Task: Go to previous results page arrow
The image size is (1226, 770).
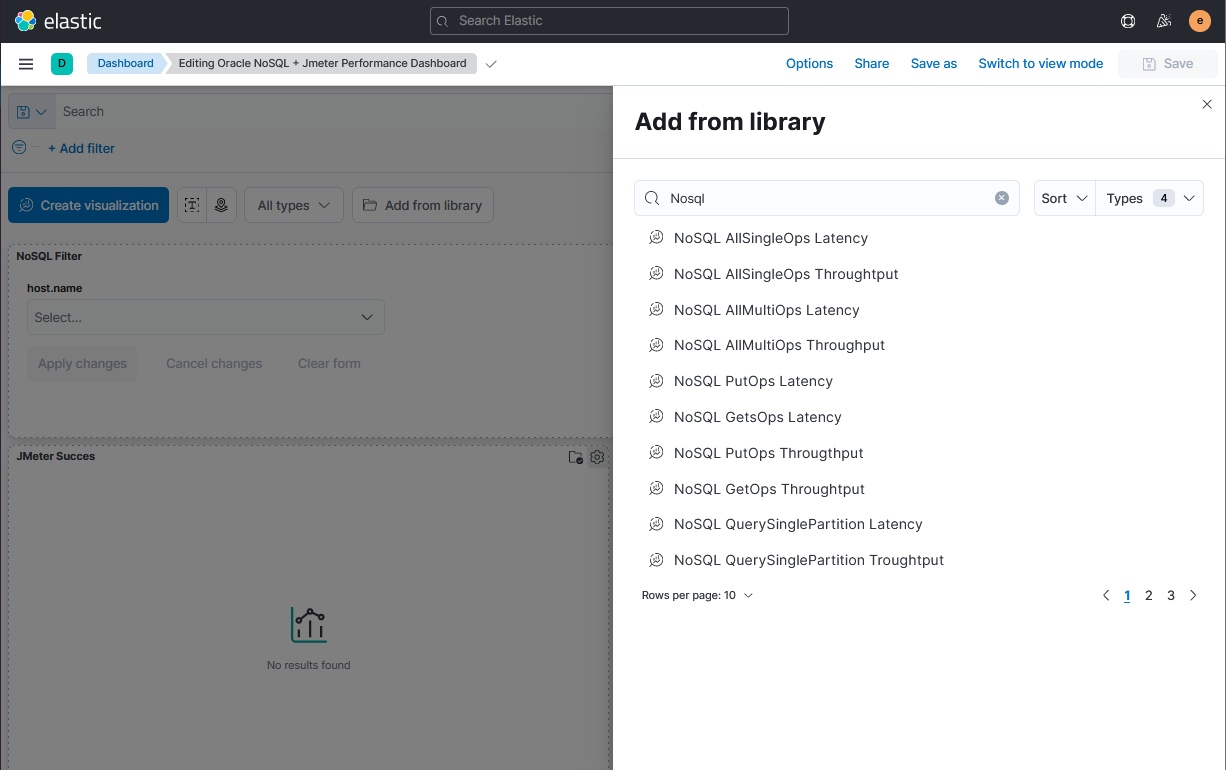Action: 1106,595
